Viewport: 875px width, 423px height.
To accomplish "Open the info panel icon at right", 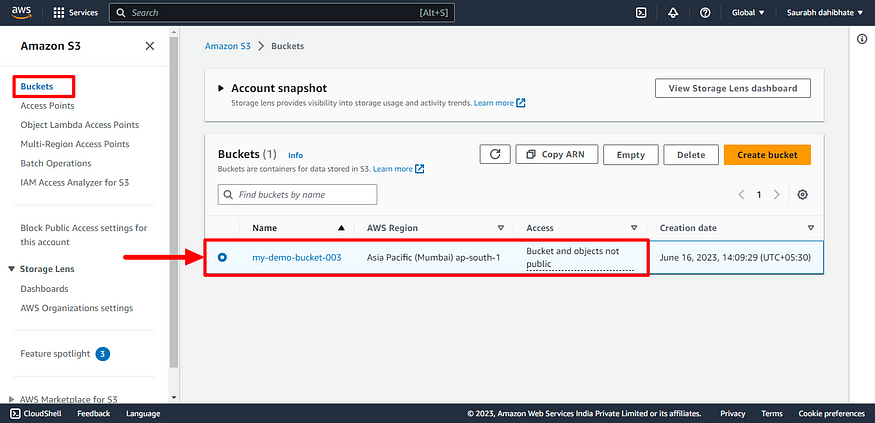I will (x=862, y=39).
